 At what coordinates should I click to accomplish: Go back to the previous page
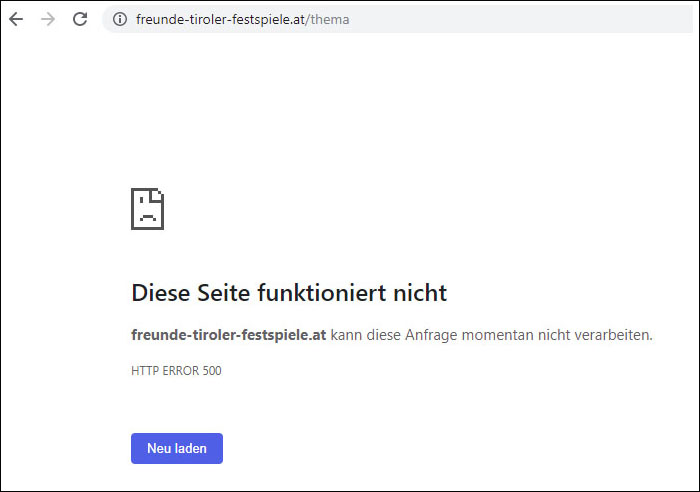coord(16,19)
